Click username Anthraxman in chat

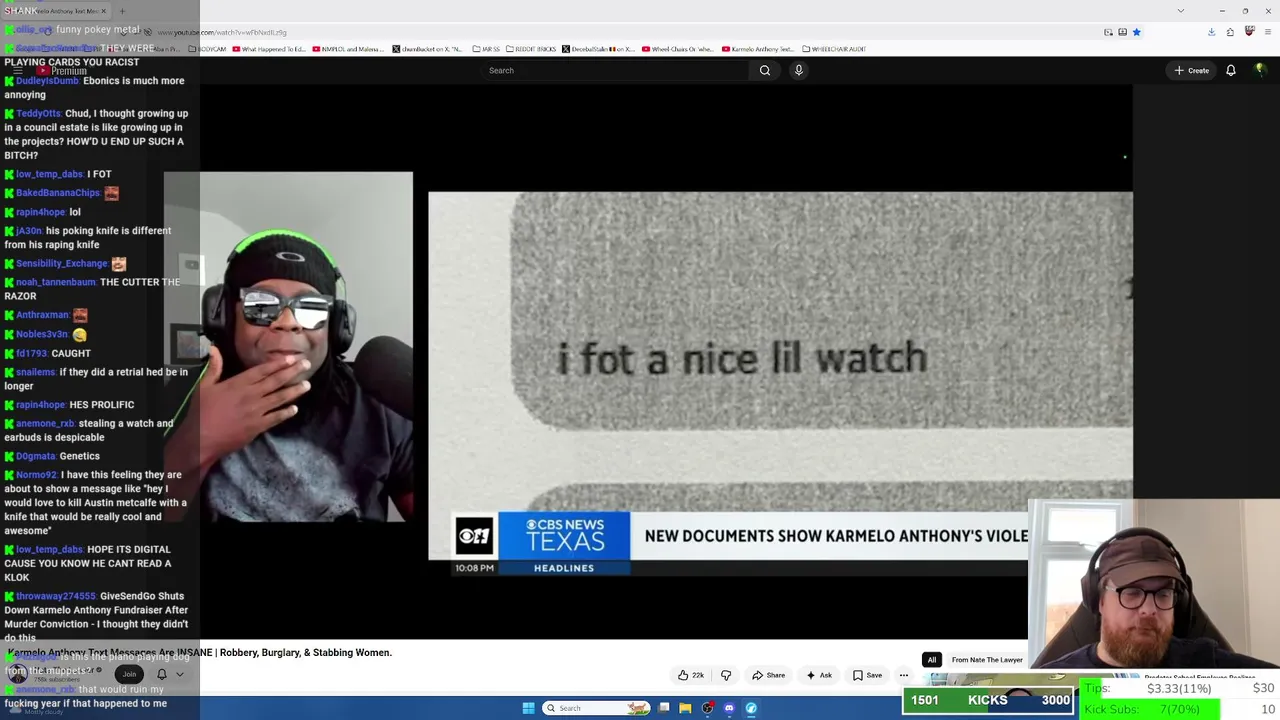click(42, 315)
